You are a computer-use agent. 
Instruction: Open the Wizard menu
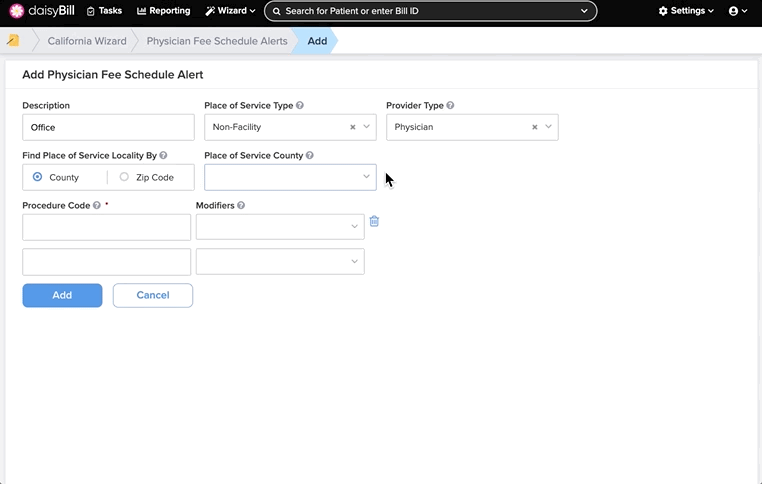(230, 11)
